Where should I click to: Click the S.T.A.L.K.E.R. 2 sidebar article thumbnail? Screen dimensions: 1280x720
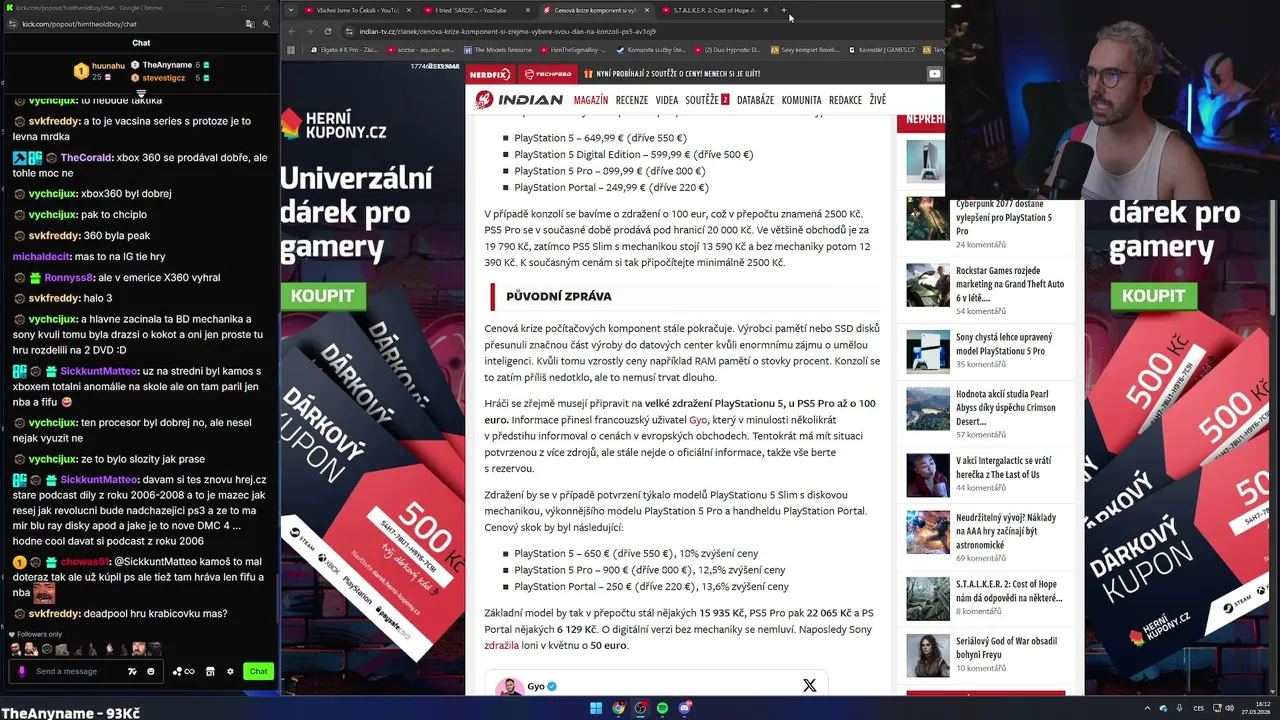click(x=928, y=599)
